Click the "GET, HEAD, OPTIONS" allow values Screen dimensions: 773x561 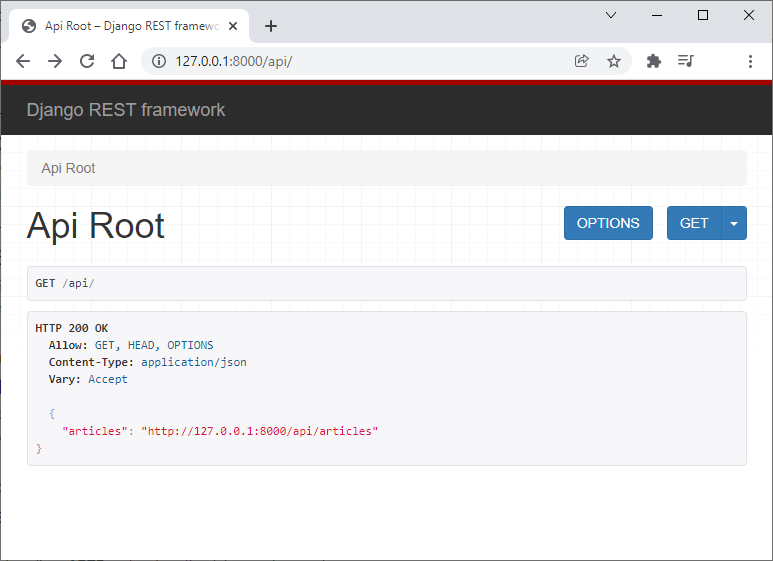[x=154, y=345]
